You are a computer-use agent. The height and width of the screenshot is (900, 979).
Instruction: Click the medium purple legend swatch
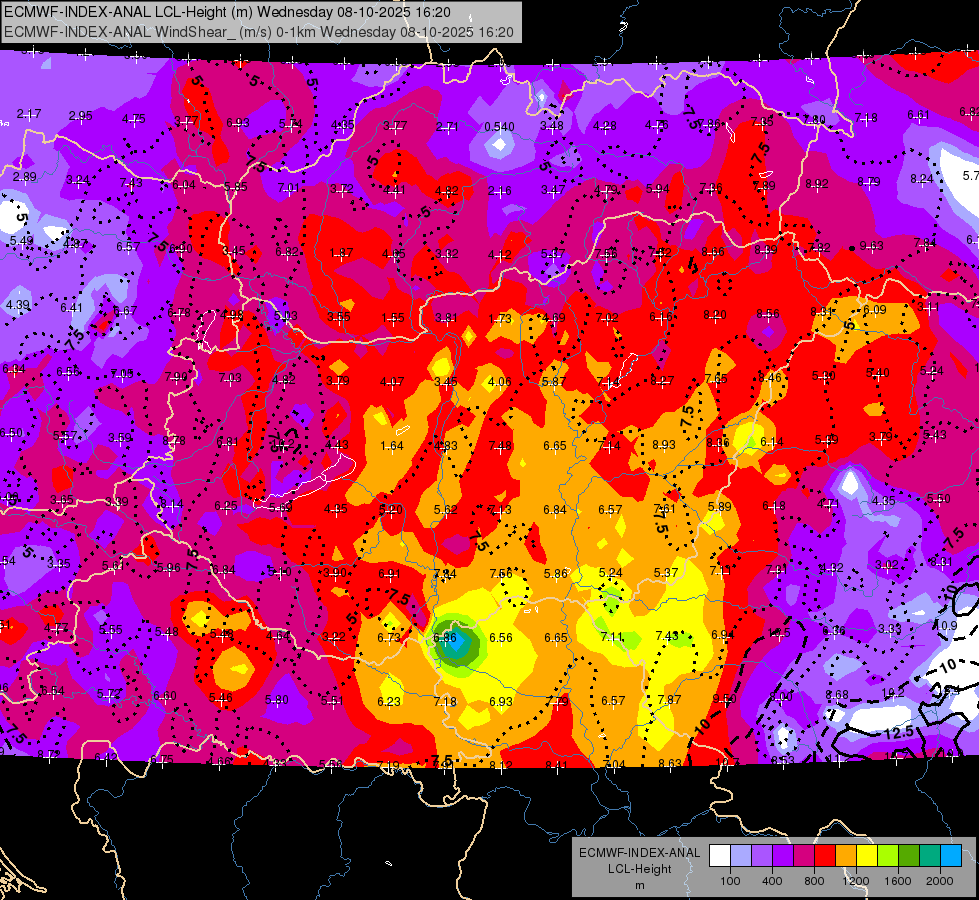tap(762, 856)
